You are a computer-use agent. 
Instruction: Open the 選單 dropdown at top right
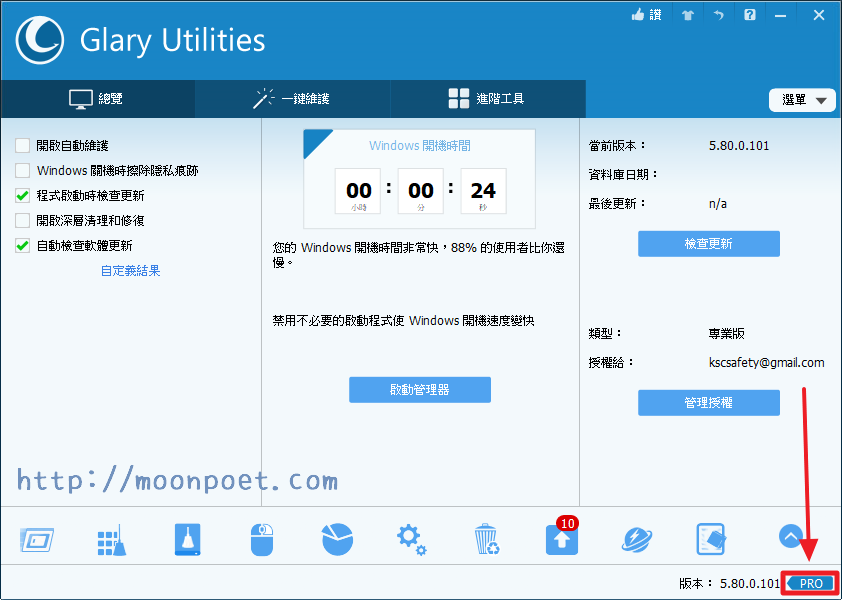(x=802, y=100)
